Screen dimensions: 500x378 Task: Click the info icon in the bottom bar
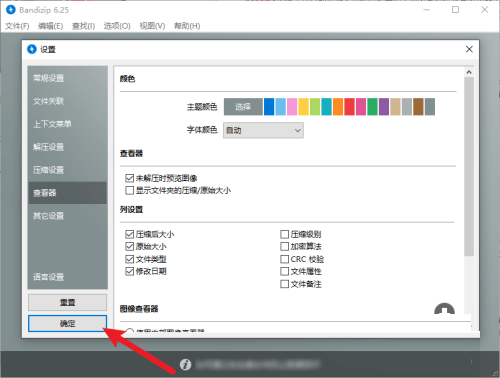coord(185,364)
